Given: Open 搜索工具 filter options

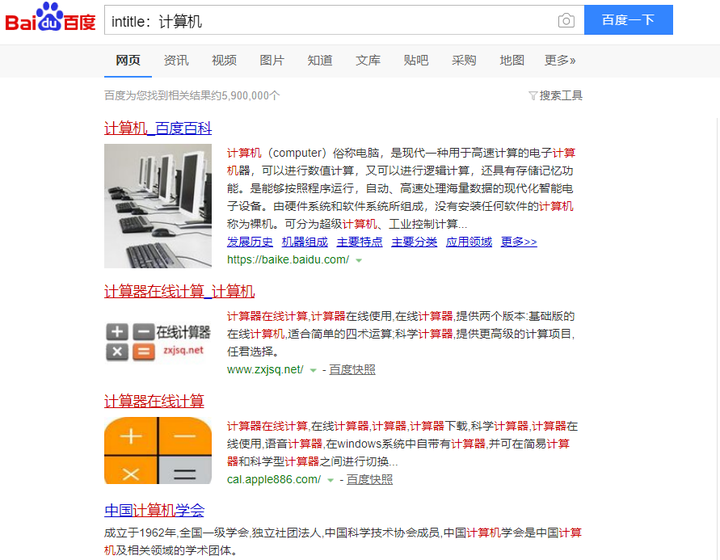Looking at the screenshot, I should click(556, 95).
